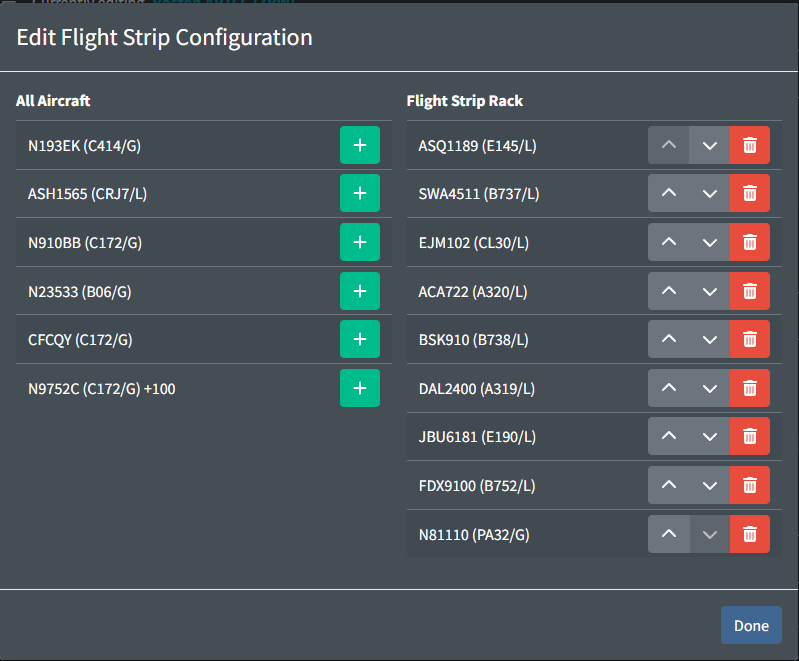This screenshot has height=661, width=799.
Task: Select JBU6181 (E190/L) strip label
Action: [477, 436]
